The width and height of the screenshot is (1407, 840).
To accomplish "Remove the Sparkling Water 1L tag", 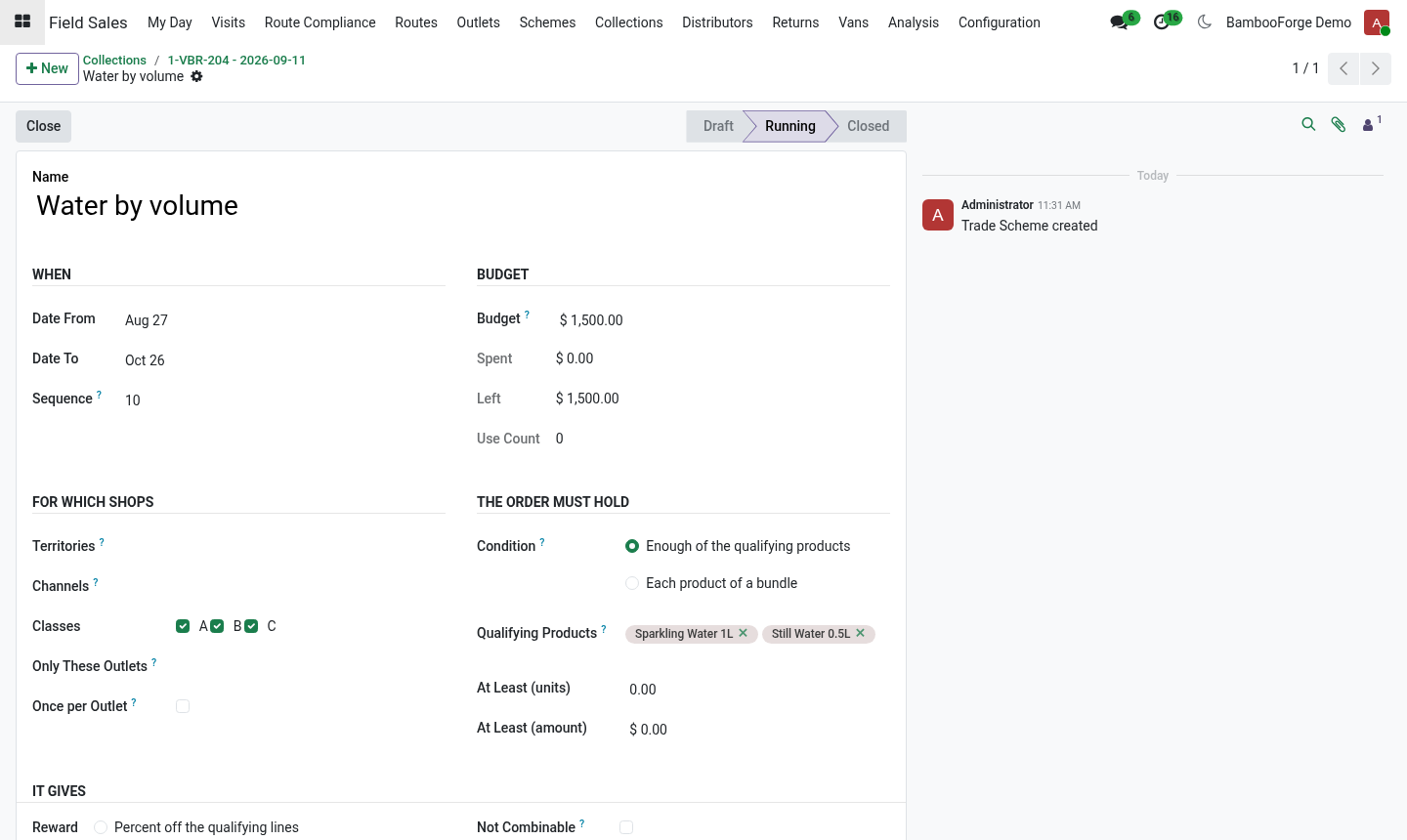I will click(x=743, y=633).
